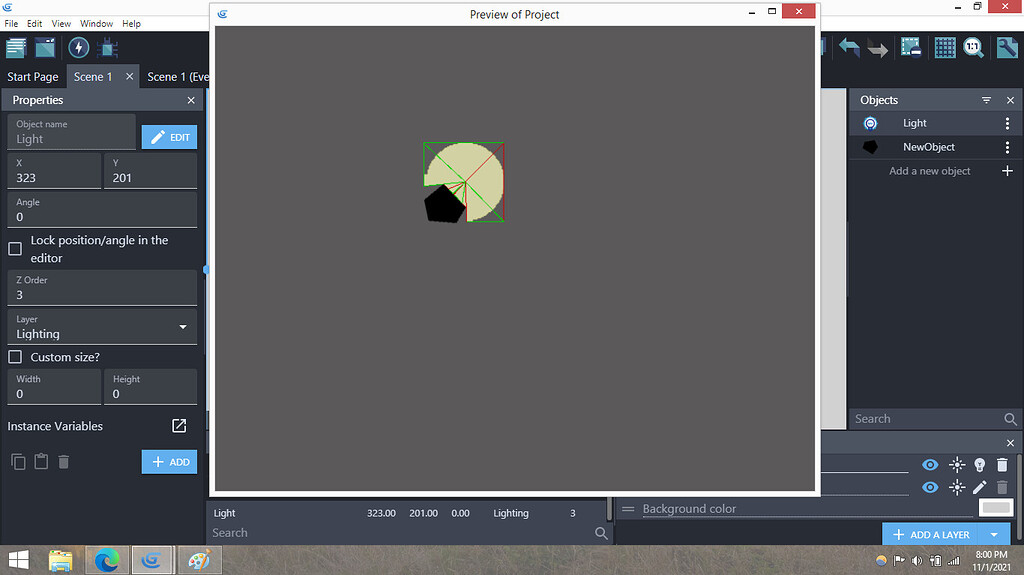Toggle visibility of the first layer
Image resolution: width=1024 pixels, height=575 pixels.
coord(930,465)
